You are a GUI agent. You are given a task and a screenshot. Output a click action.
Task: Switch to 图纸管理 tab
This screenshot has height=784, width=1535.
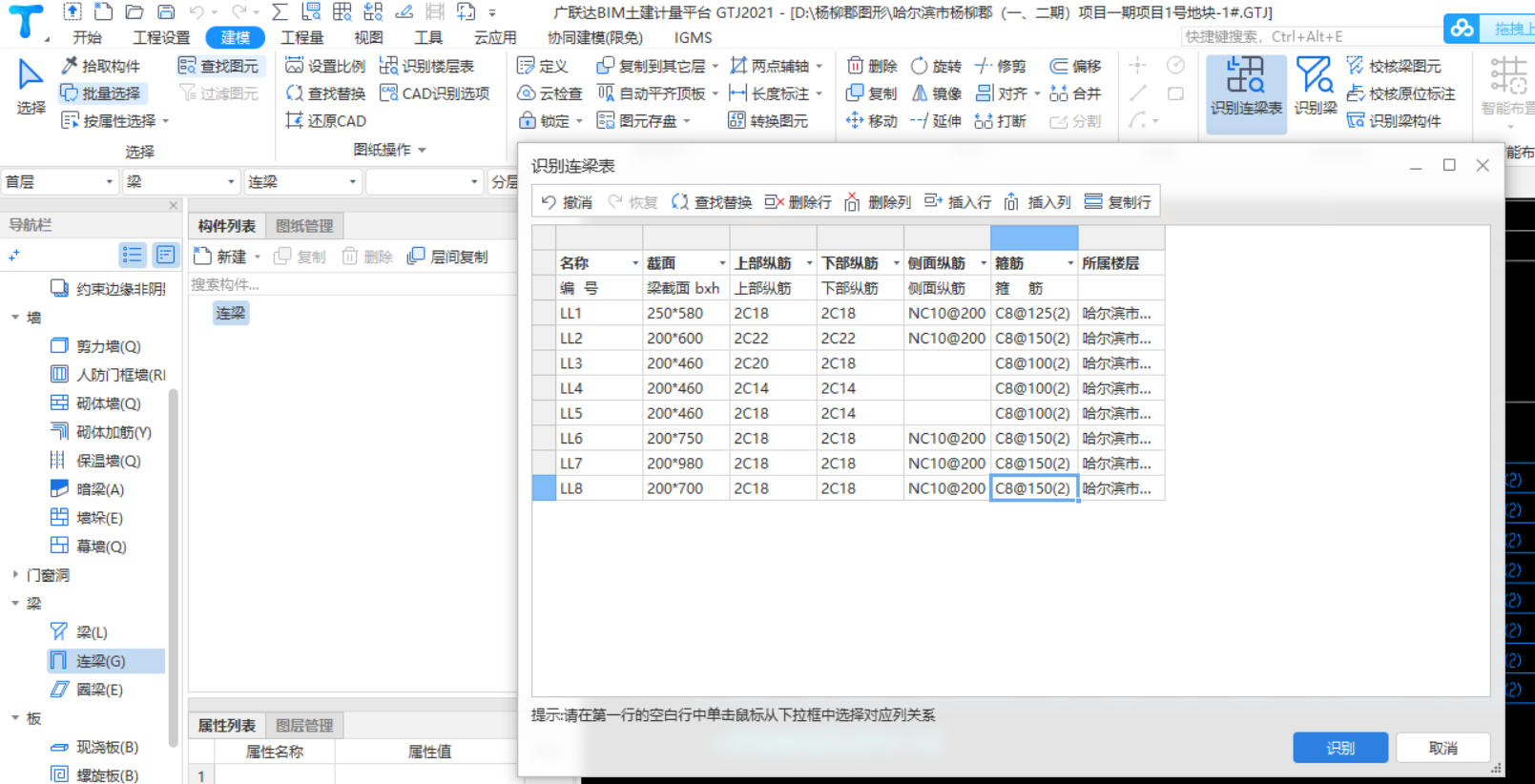point(304,226)
